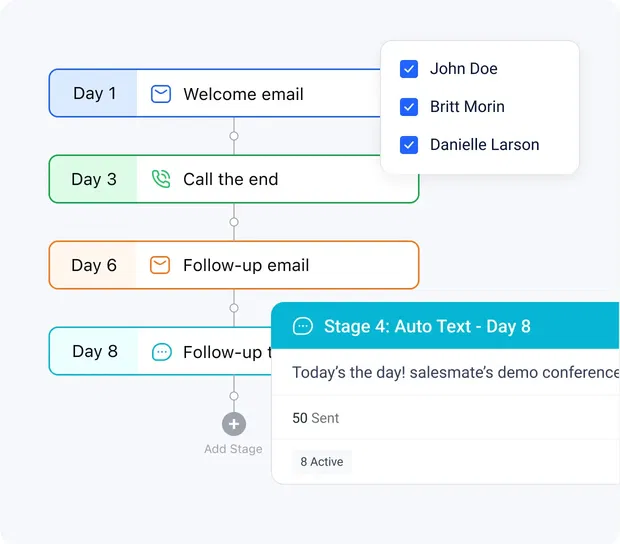This screenshot has width=620, height=544.
Task: Select the Day 3 stage label
Action: (x=94, y=180)
